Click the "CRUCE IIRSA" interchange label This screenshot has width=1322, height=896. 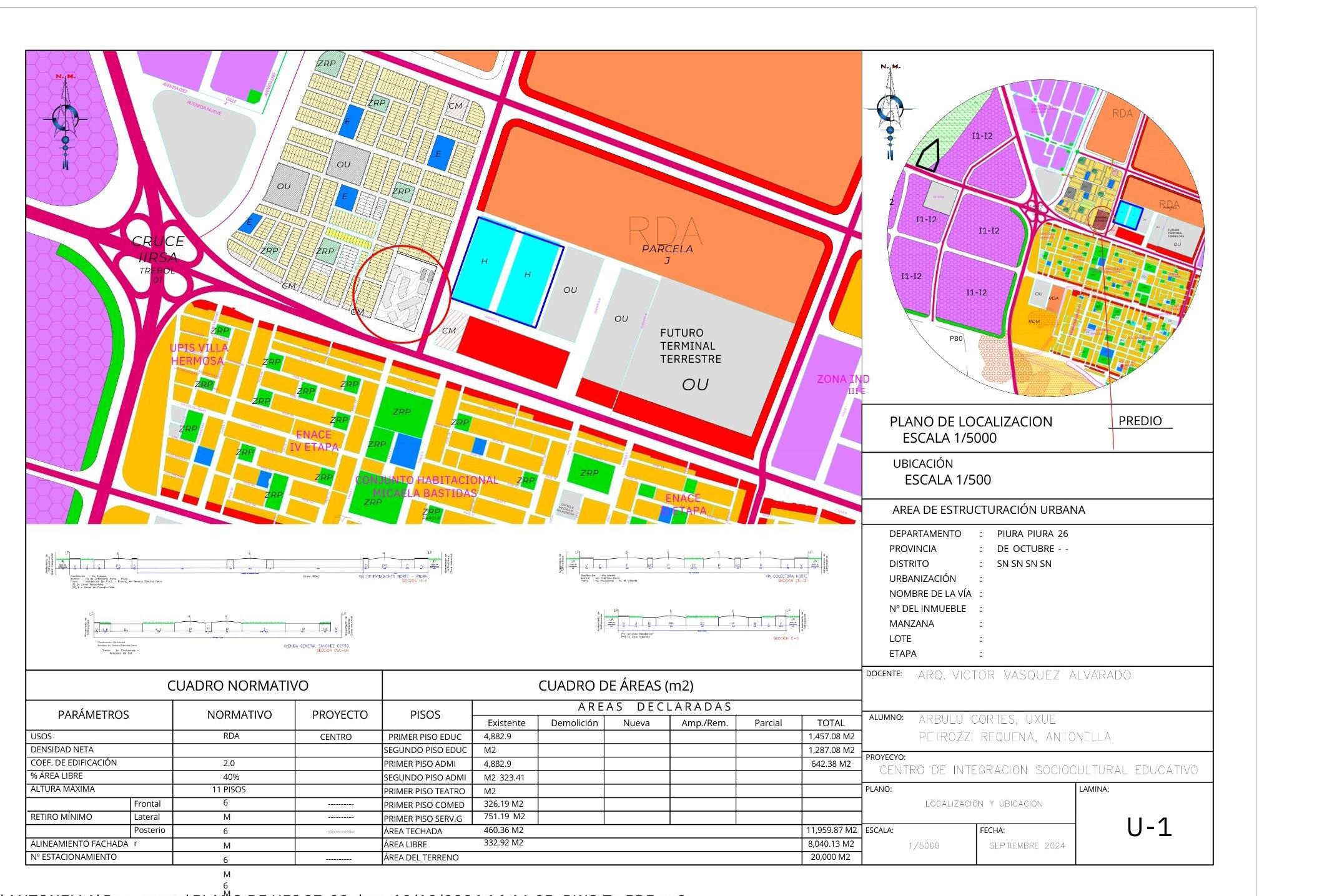[x=159, y=249]
